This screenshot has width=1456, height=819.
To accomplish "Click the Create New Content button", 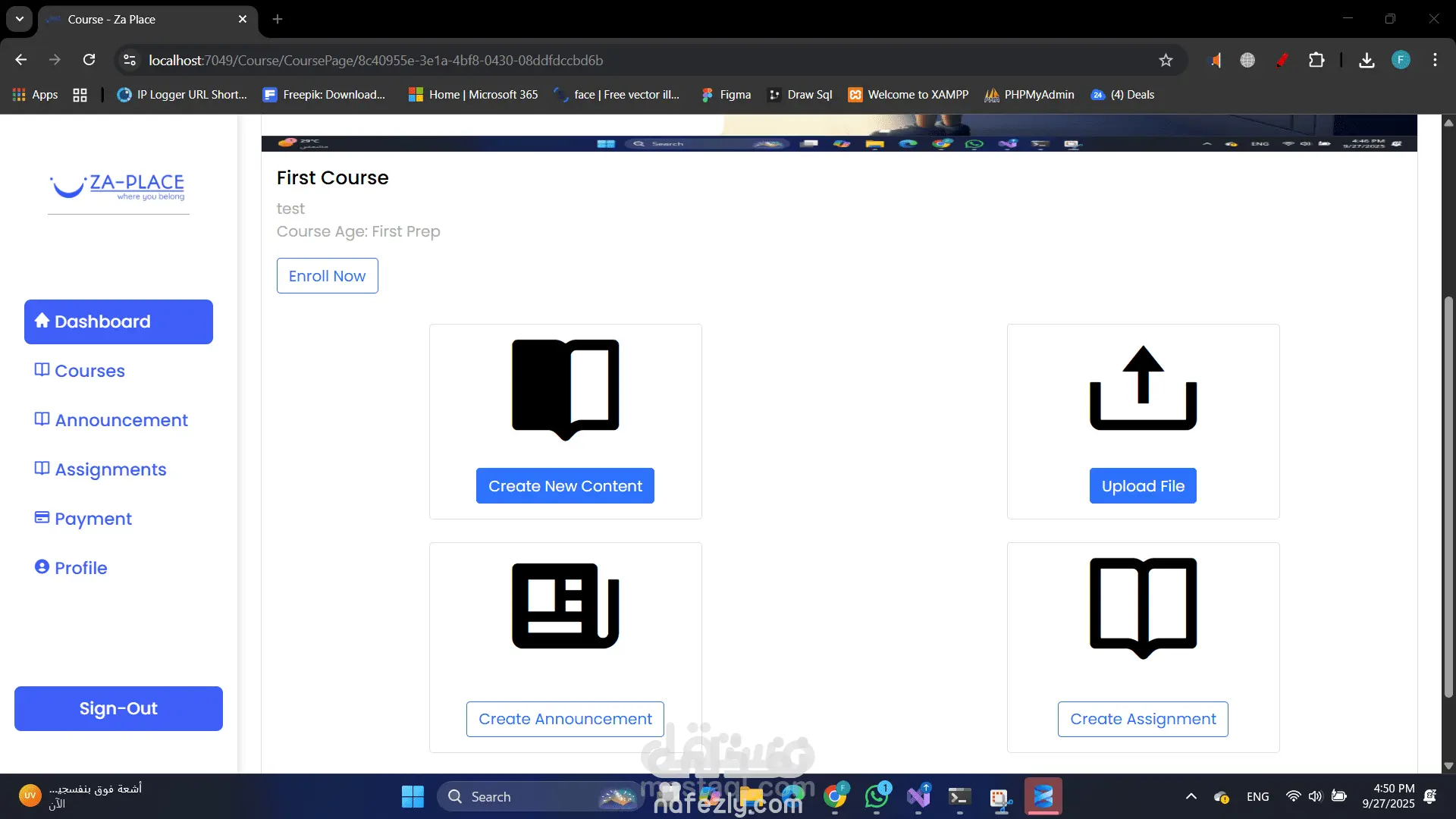I will [565, 486].
